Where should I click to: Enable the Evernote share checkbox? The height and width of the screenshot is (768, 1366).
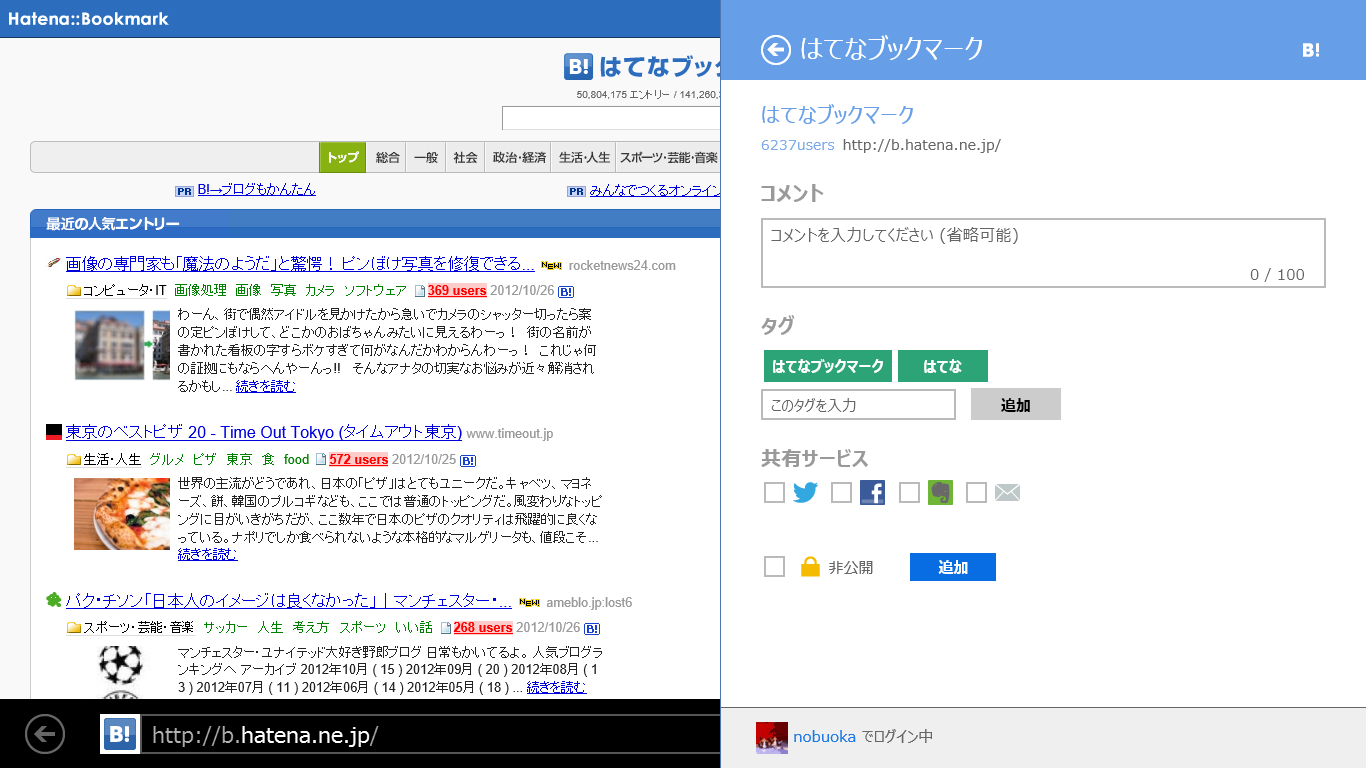909,493
